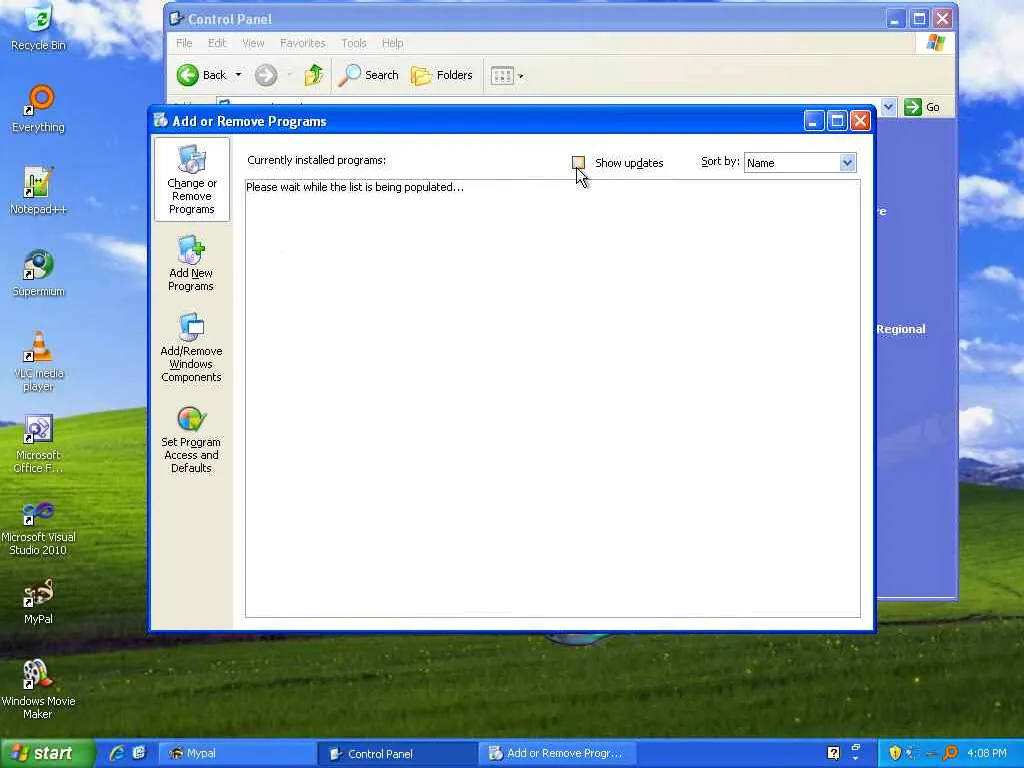
Task: Click Everything search icon in system tray
Action: tap(951, 753)
